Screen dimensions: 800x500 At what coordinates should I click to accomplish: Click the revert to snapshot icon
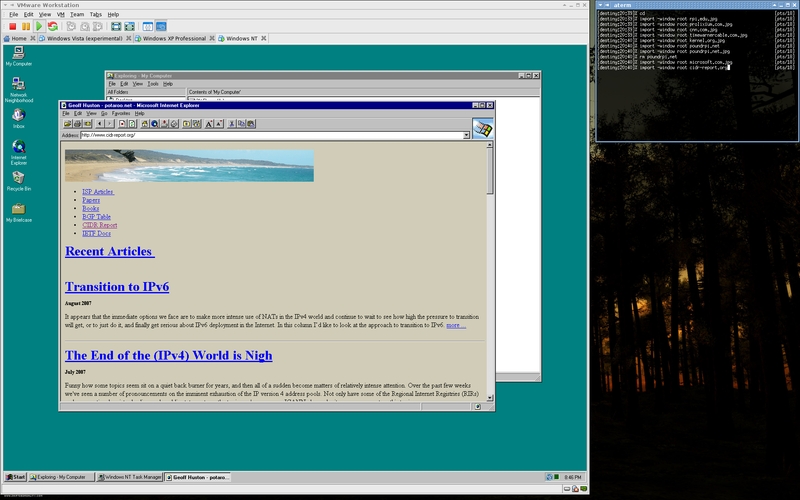(84, 27)
